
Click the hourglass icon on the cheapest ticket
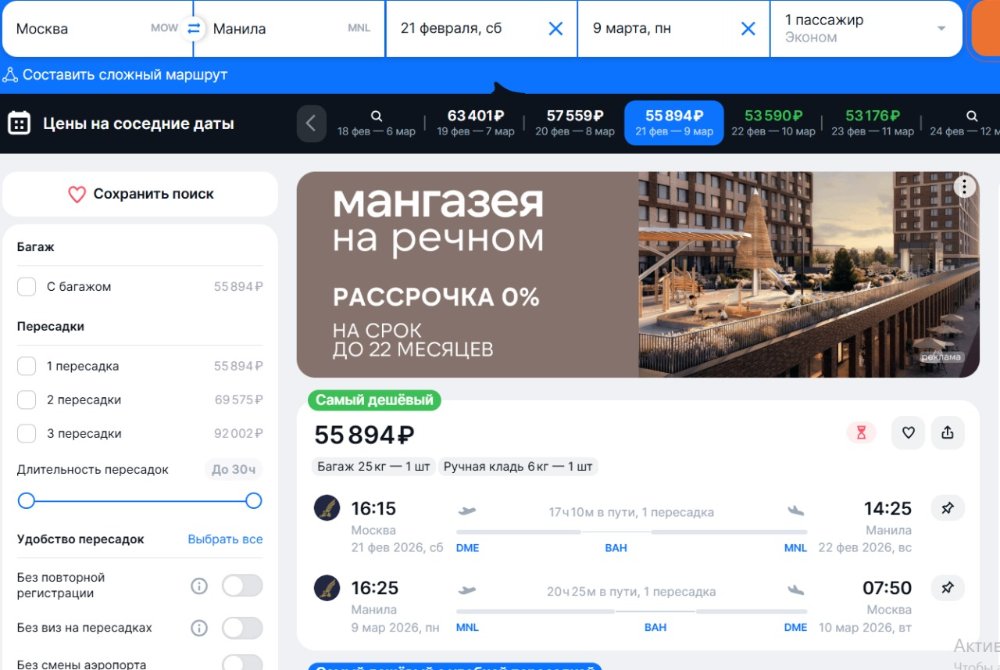(861, 433)
